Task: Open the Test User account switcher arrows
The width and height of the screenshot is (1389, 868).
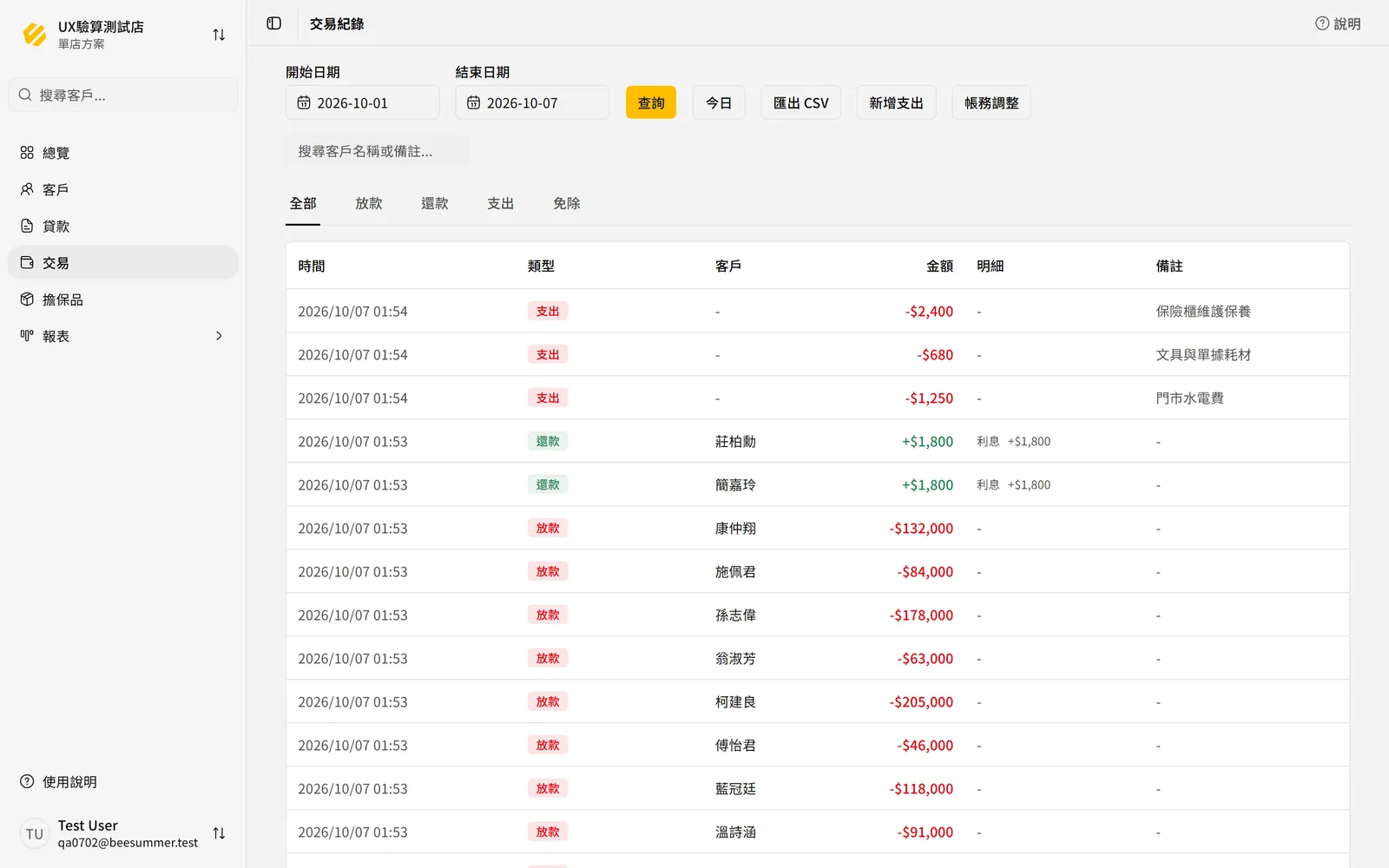Action: 219,833
